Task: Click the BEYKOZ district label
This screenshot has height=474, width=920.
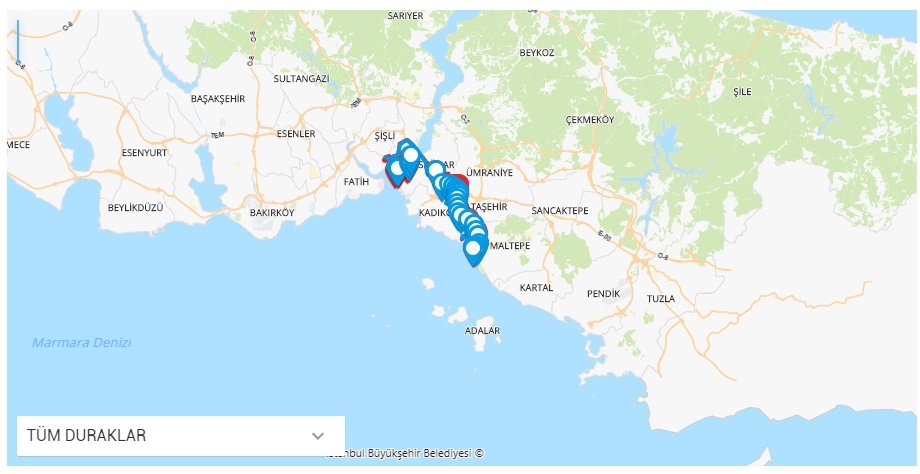Action: tap(536, 53)
